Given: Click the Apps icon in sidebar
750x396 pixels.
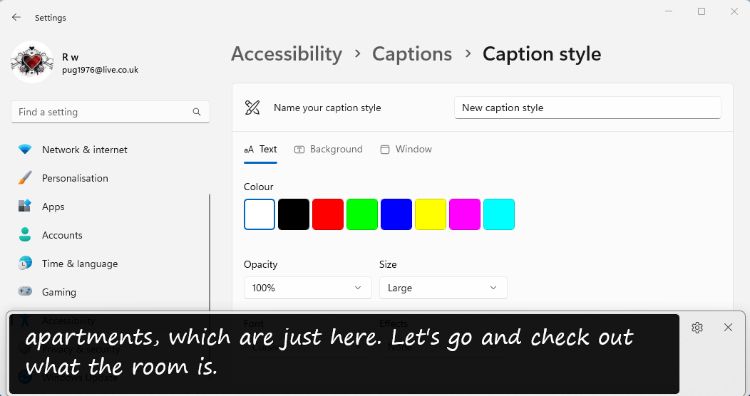Looking at the screenshot, I should (x=25, y=206).
